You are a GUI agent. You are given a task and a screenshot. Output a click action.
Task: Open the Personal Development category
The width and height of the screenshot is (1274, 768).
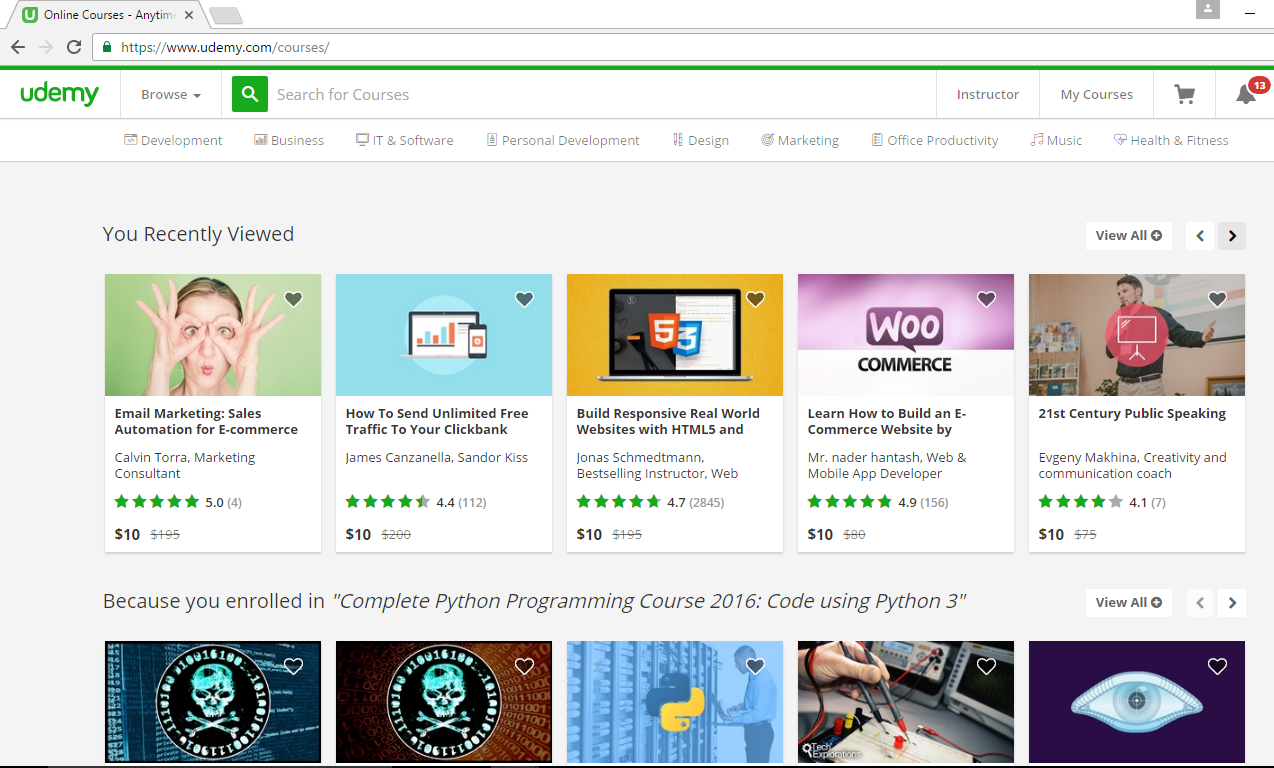coord(563,140)
